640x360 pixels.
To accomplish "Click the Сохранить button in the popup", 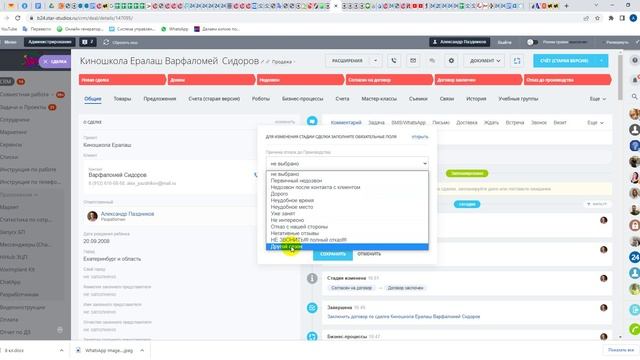I will point(333,254).
